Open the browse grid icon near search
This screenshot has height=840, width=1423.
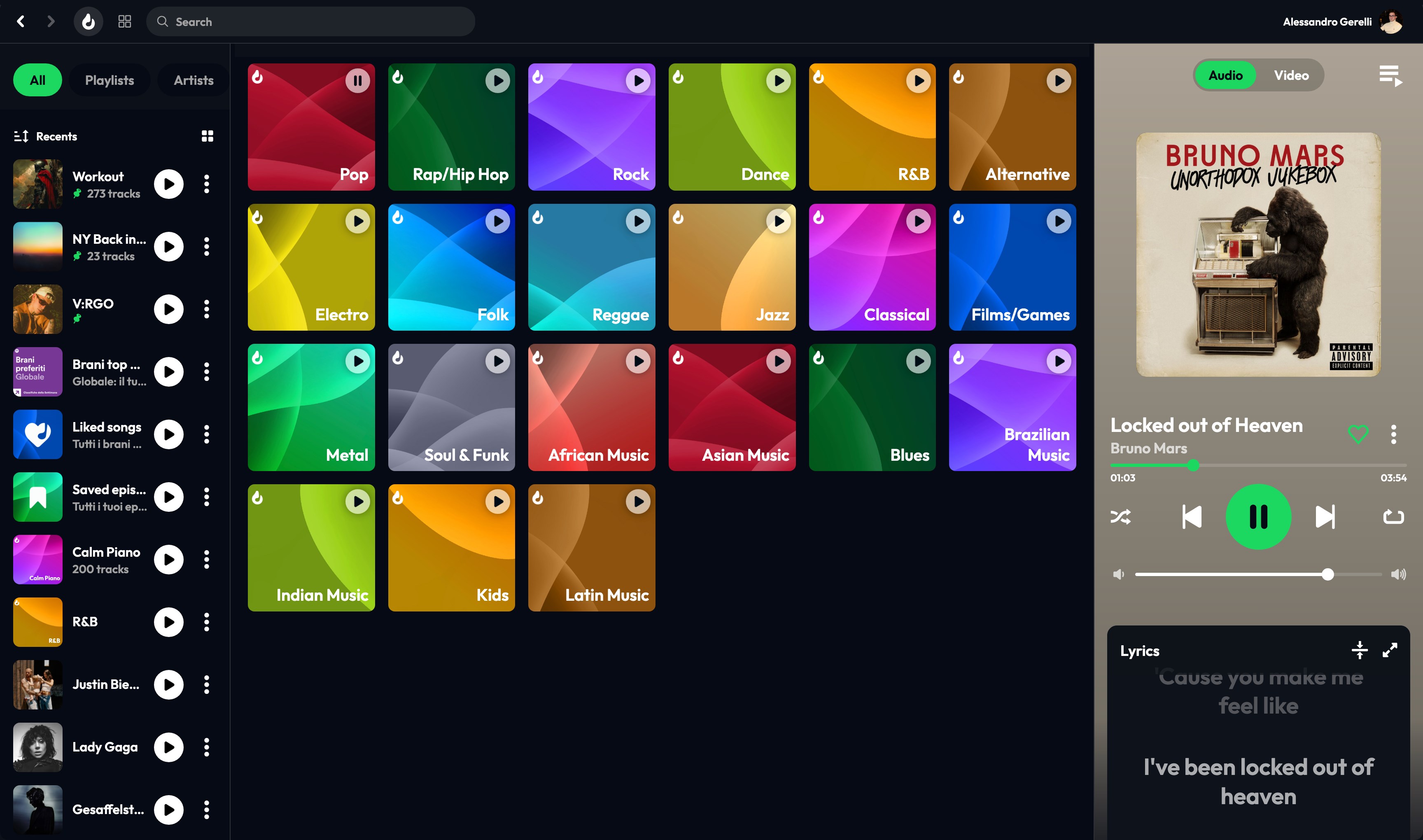(x=124, y=21)
